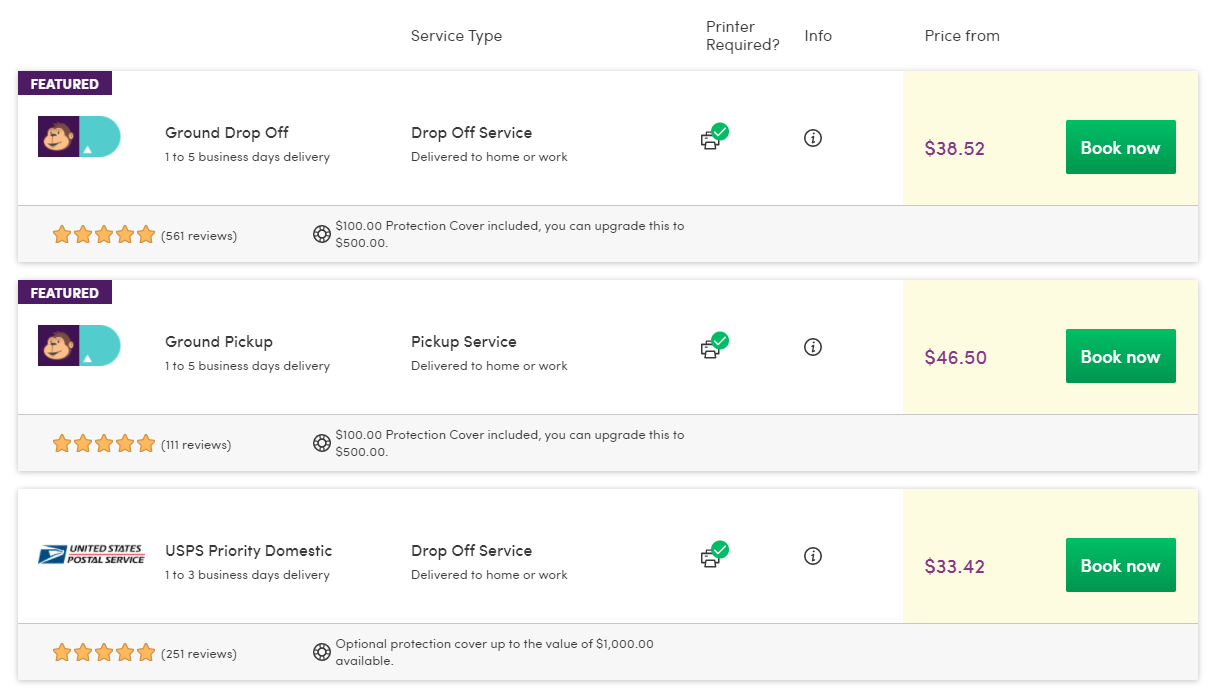
Task: Click protection cover icon in USPS row
Action: (322, 653)
